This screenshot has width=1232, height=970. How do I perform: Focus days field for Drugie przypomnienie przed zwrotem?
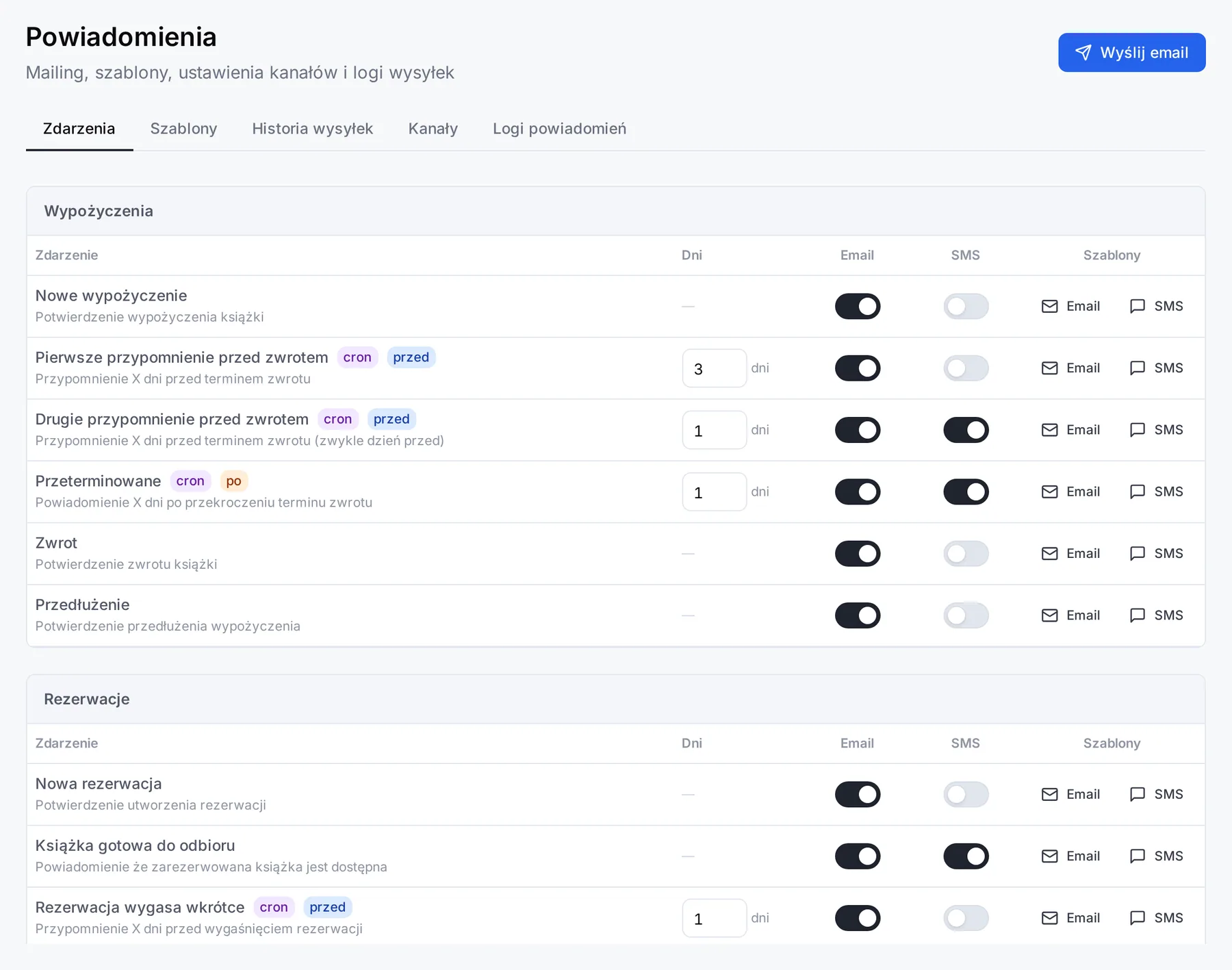714,430
